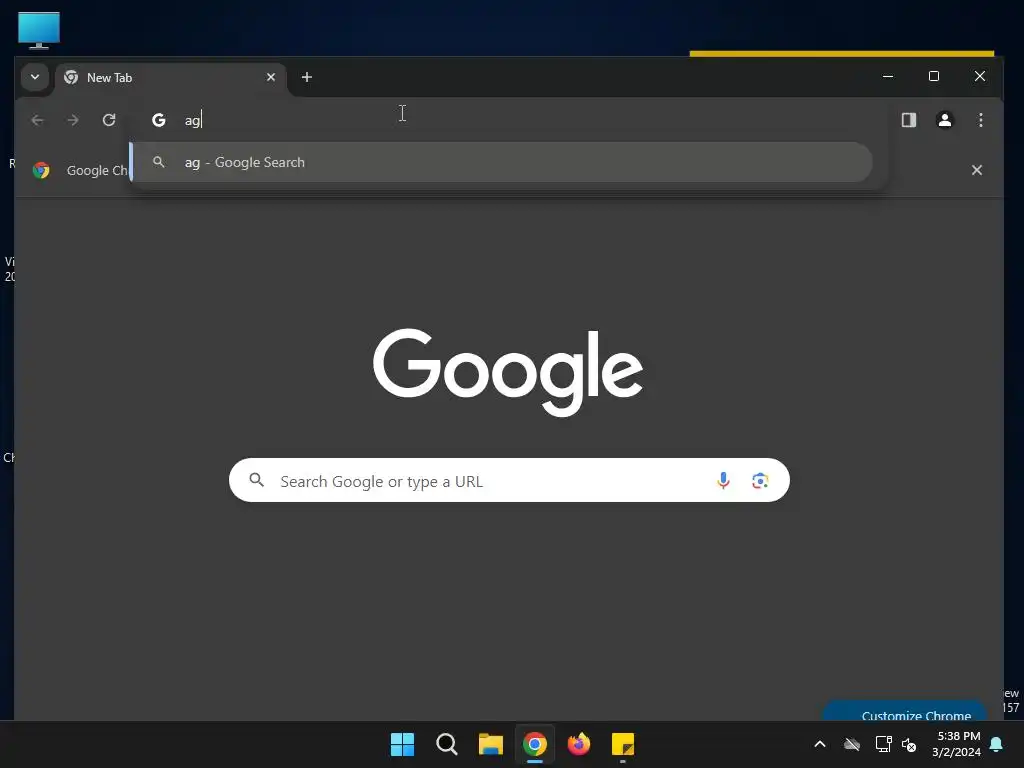This screenshot has width=1024, height=768.
Task: Open a new tab with plus button
Action: coord(306,77)
